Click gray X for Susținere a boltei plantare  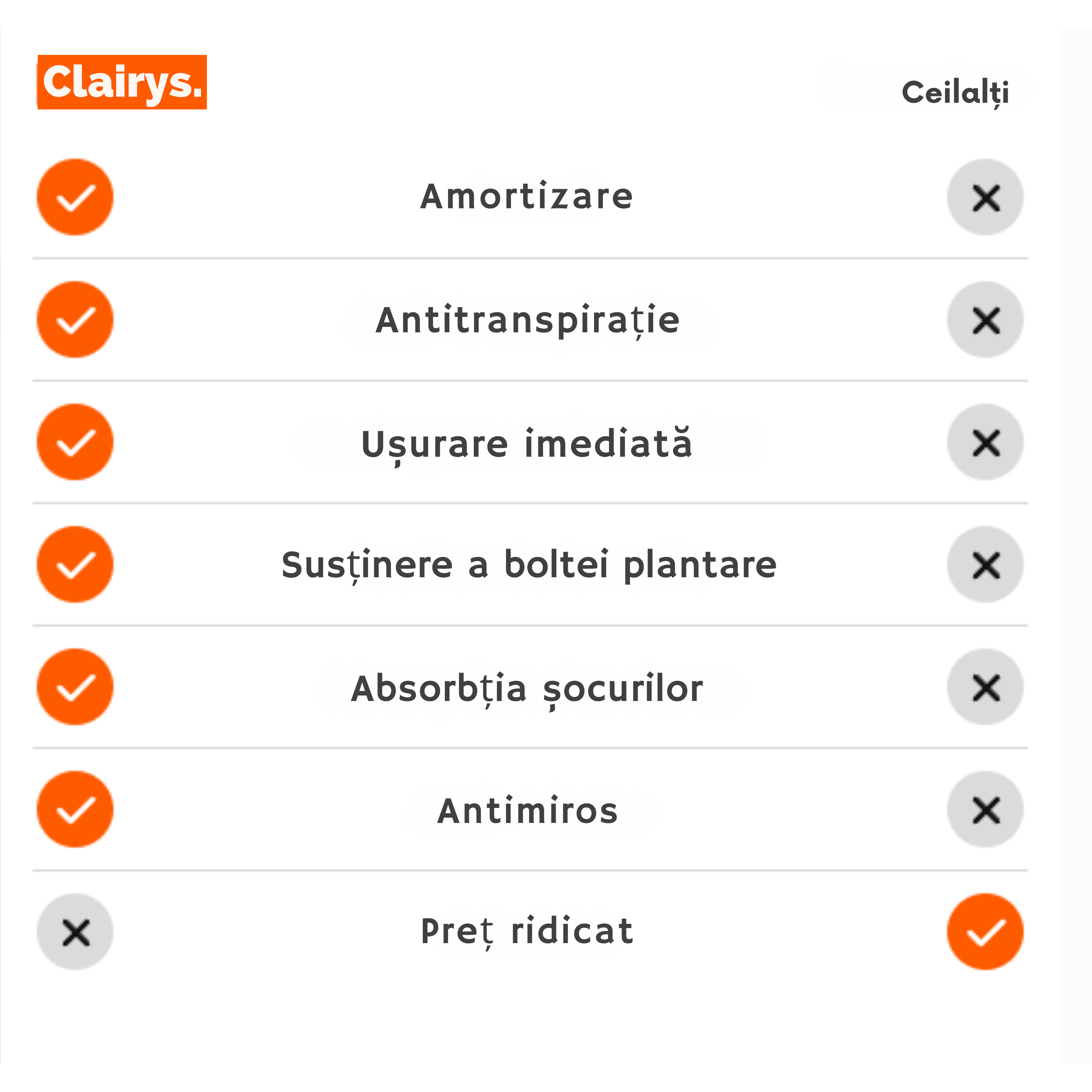pyautogui.click(x=985, y=565)
